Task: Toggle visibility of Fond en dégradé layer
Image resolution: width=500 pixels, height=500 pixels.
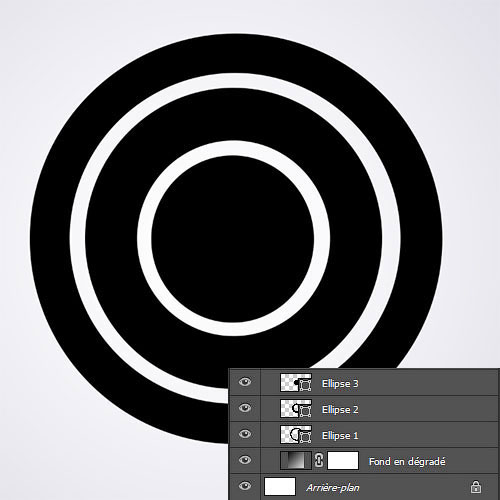Action: (245, 460)
